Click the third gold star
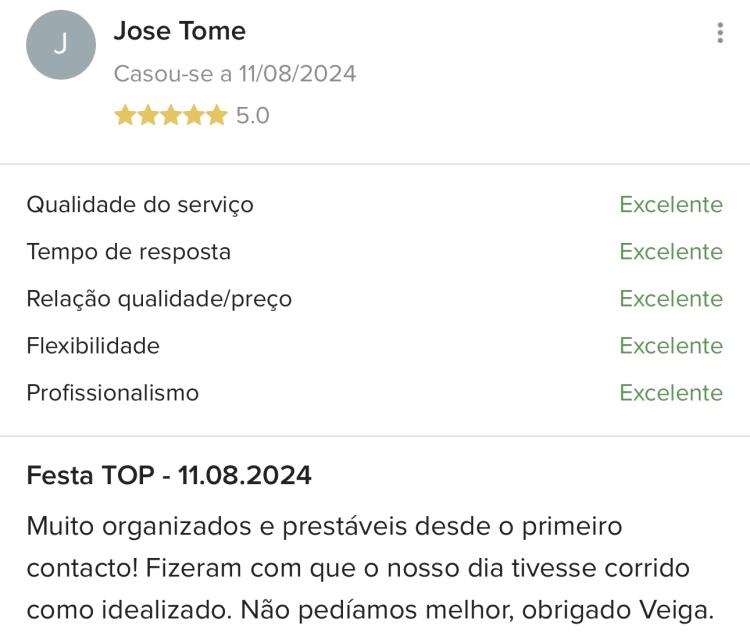 pyautogui.click(x=171, y=115)
